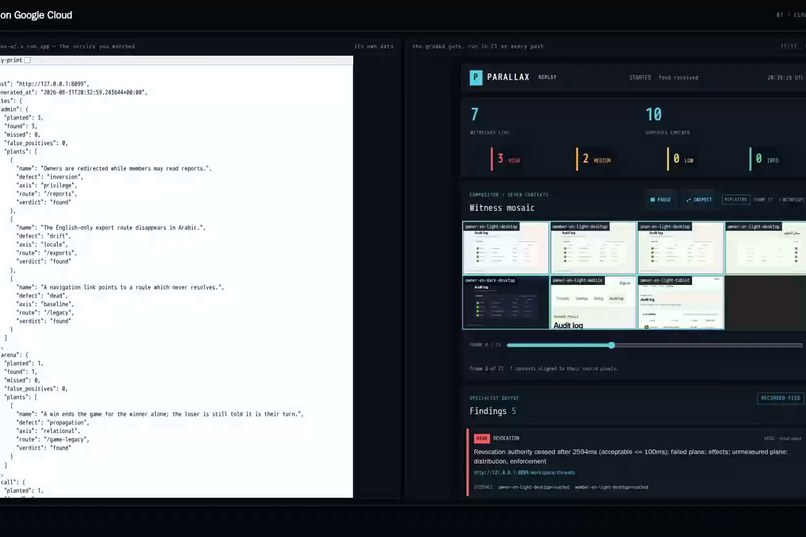Click the Replay label beside Parallax

pos(547,77)
